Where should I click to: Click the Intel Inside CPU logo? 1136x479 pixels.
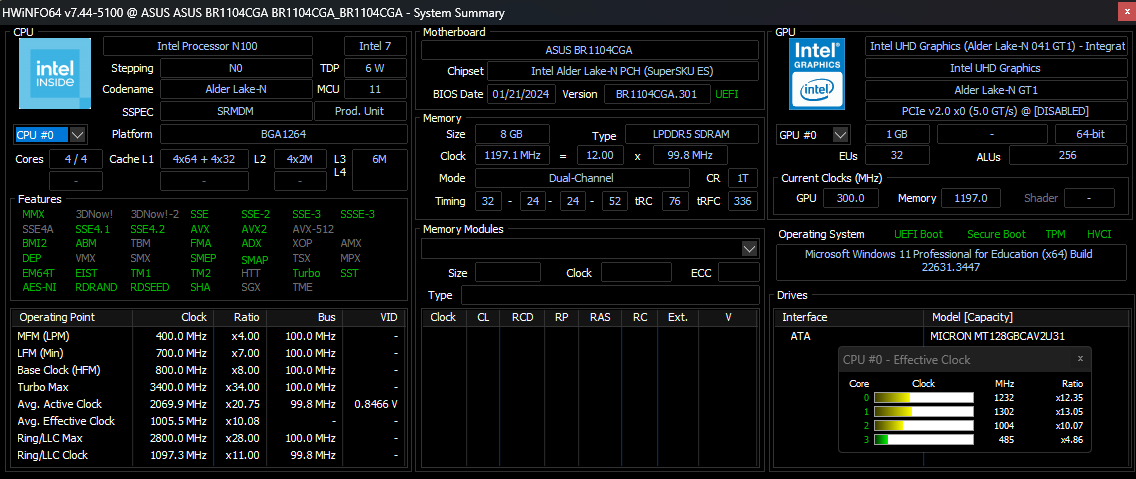[55, 73]
